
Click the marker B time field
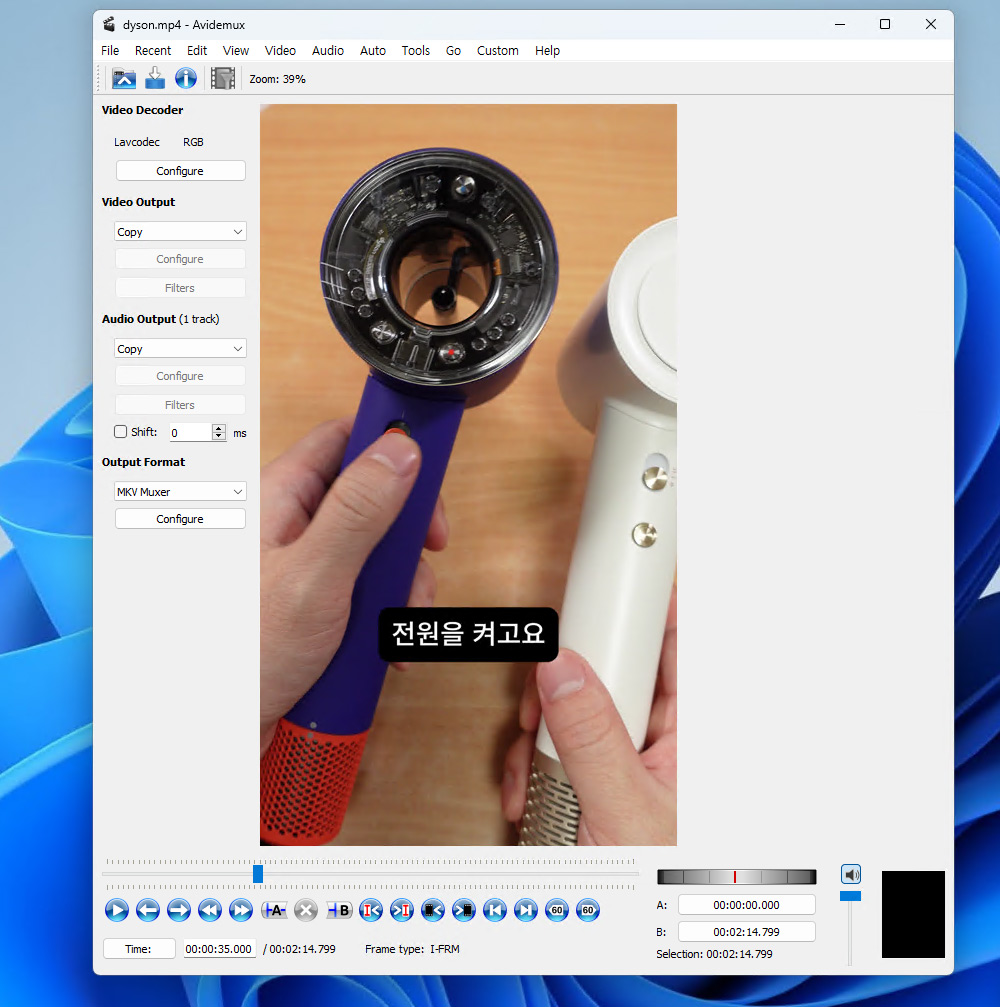[x=746, y=932]
